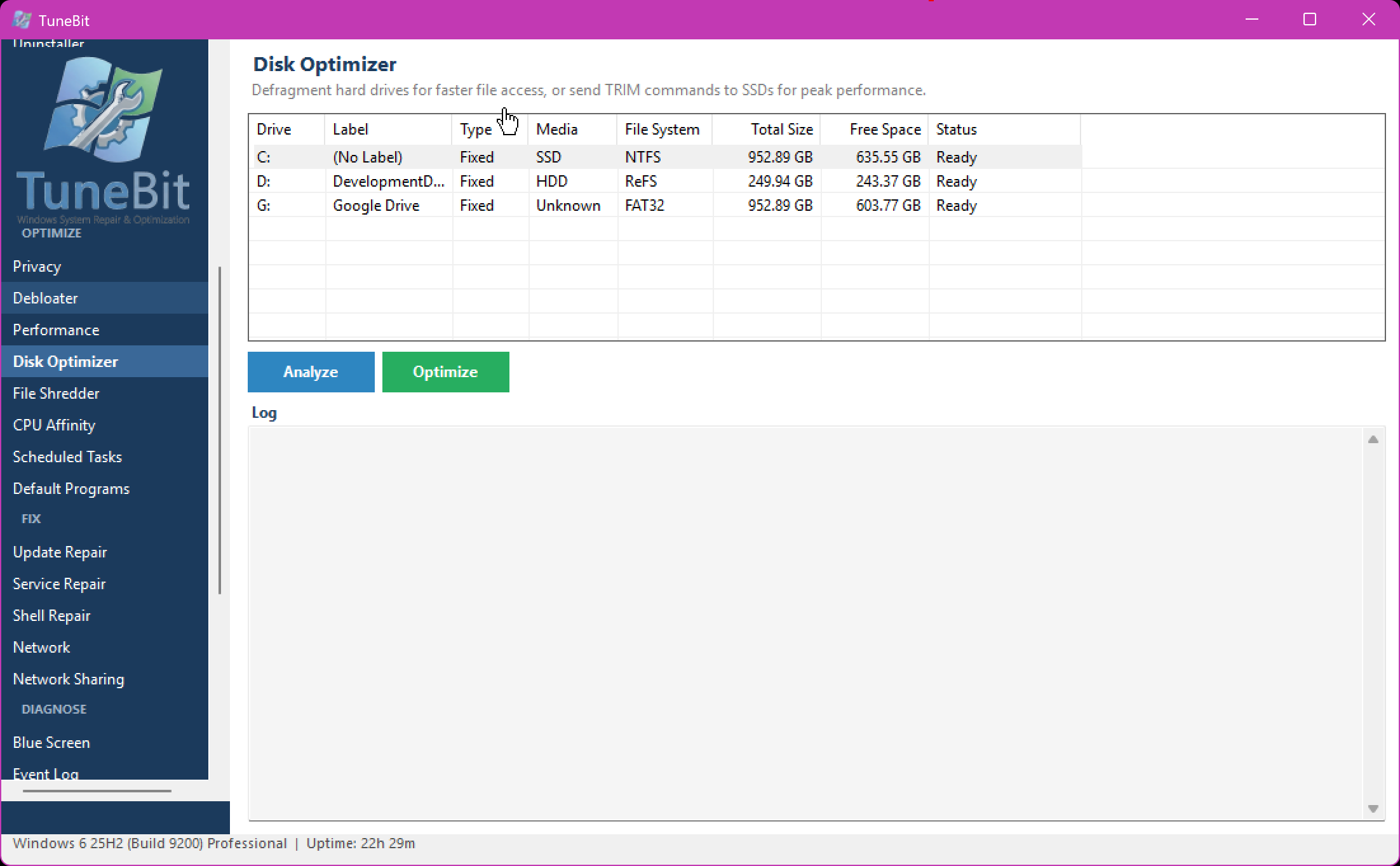Click the sidebar horizontal scrollbar thumb
The height and width of the screenshot is (866, 1400).
(x=97, y=791)
